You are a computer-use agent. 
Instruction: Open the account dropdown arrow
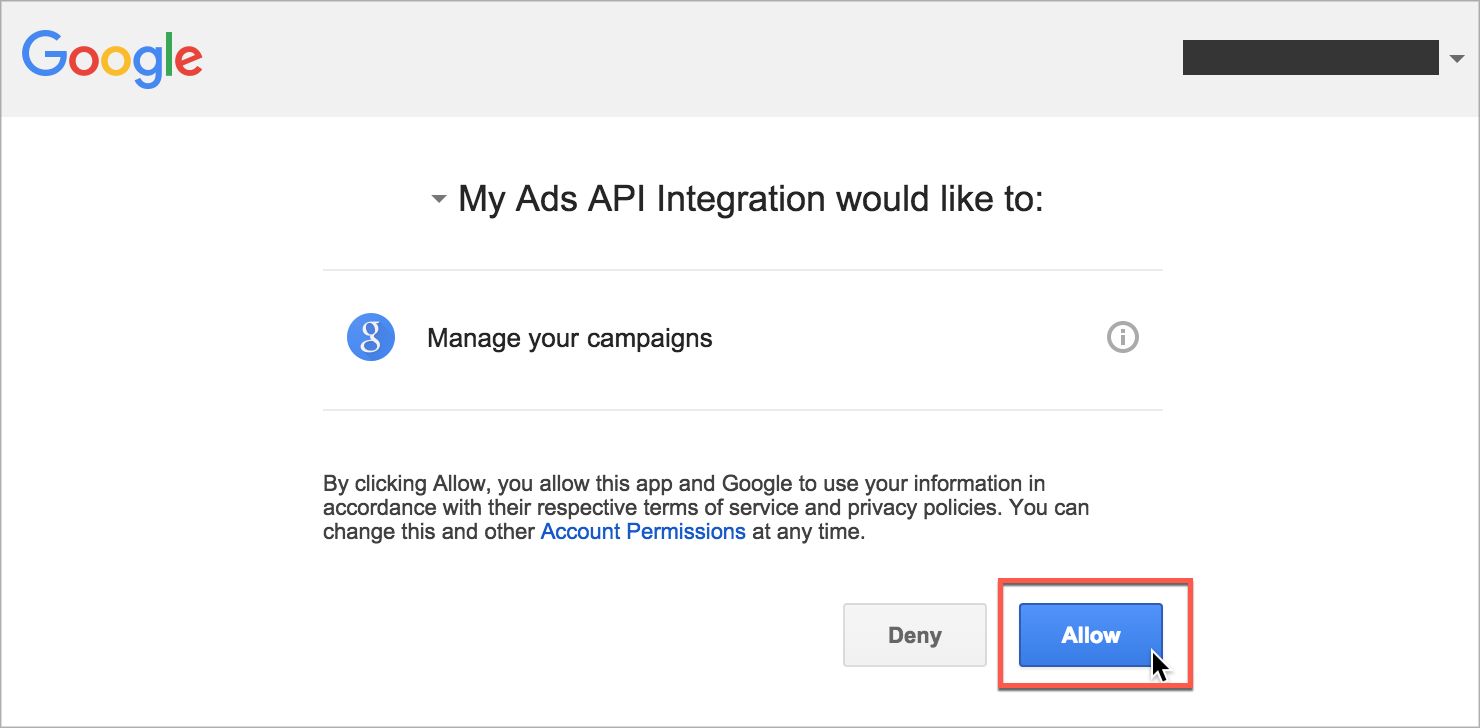tap(1456, 58)
